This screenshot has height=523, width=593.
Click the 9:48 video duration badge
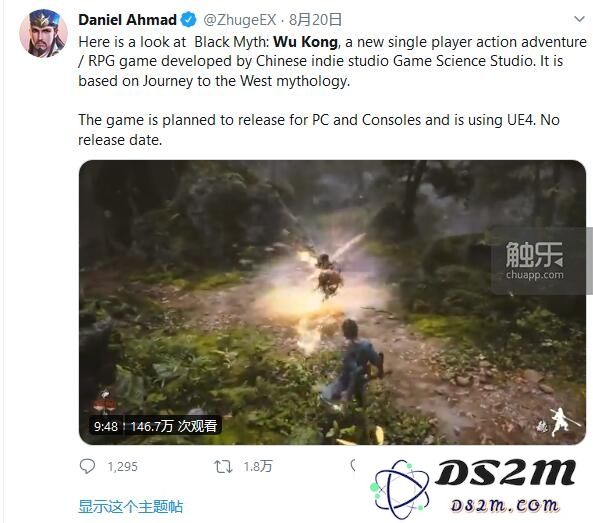click(x=106, y=427)
